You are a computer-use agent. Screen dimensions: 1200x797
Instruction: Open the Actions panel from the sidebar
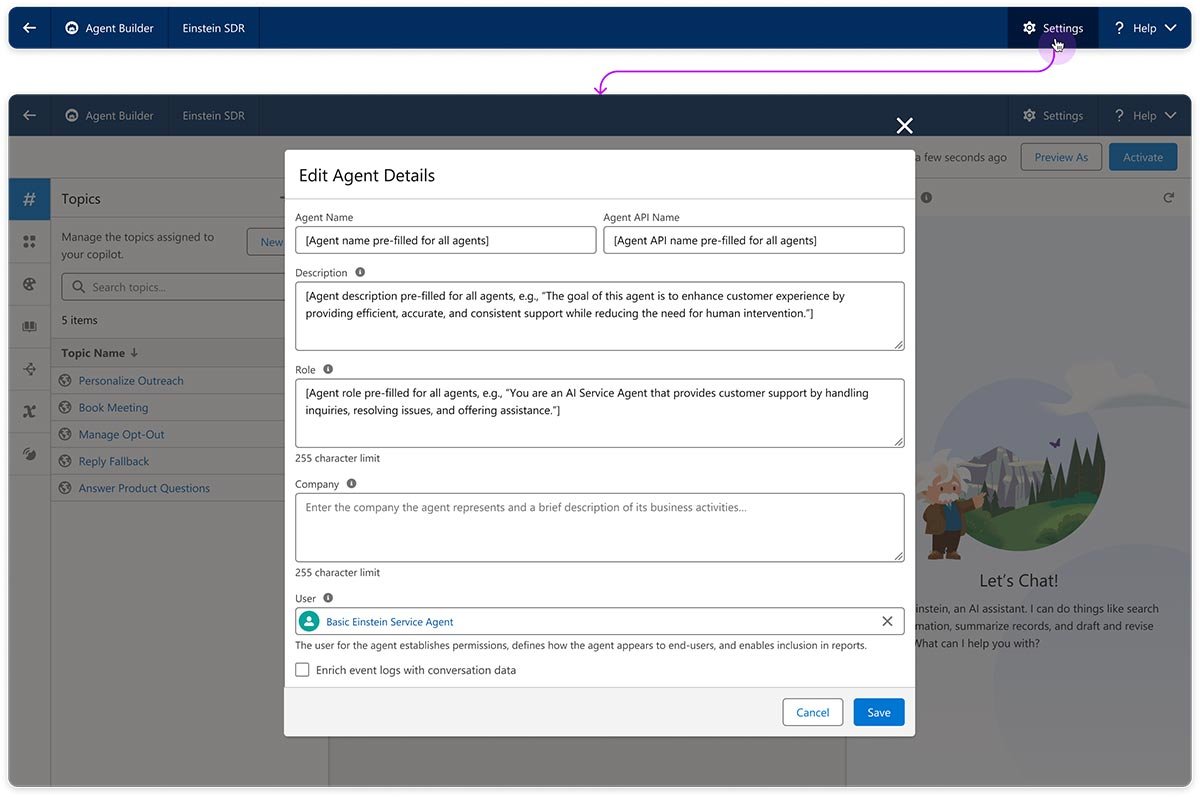29,241
